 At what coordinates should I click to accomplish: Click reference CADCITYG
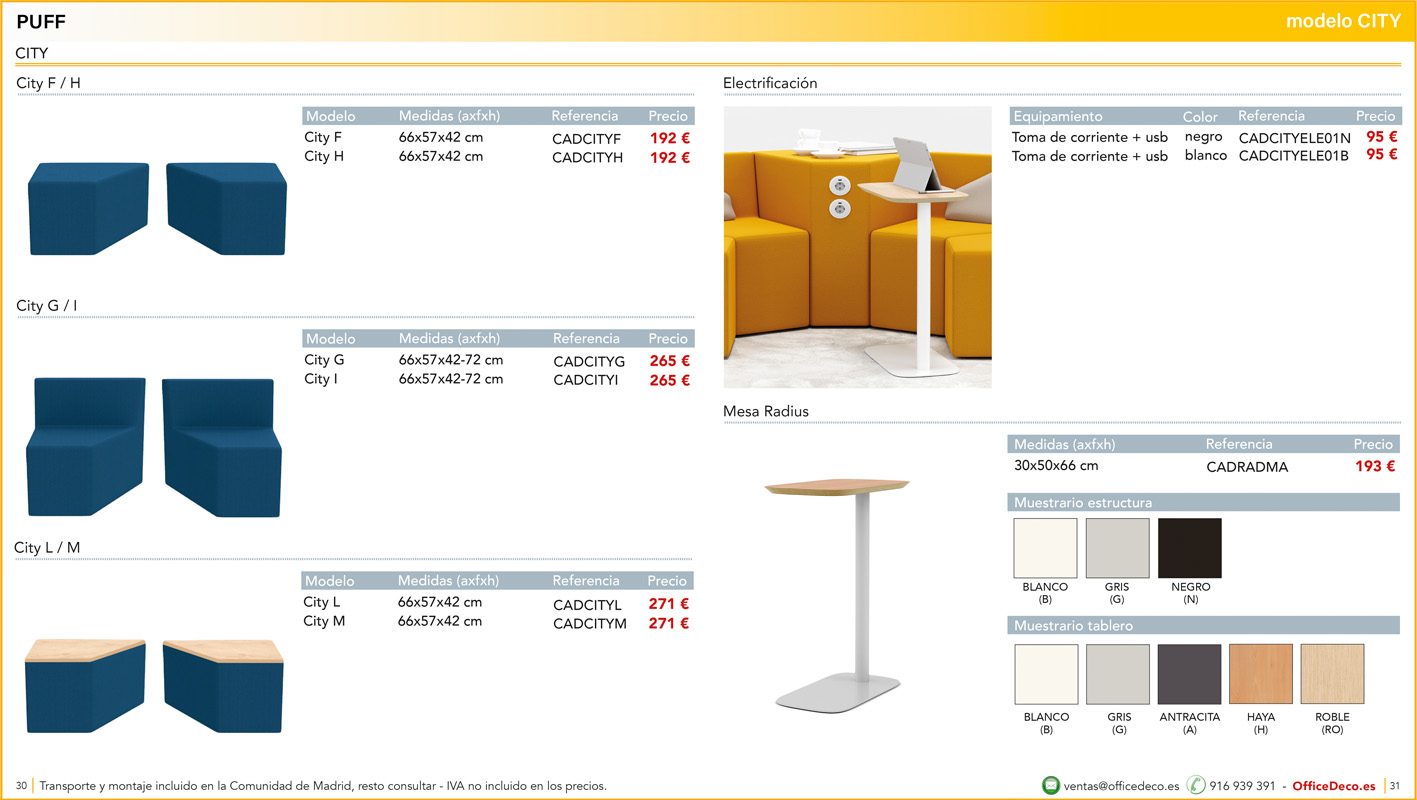[x=589, y=362]
